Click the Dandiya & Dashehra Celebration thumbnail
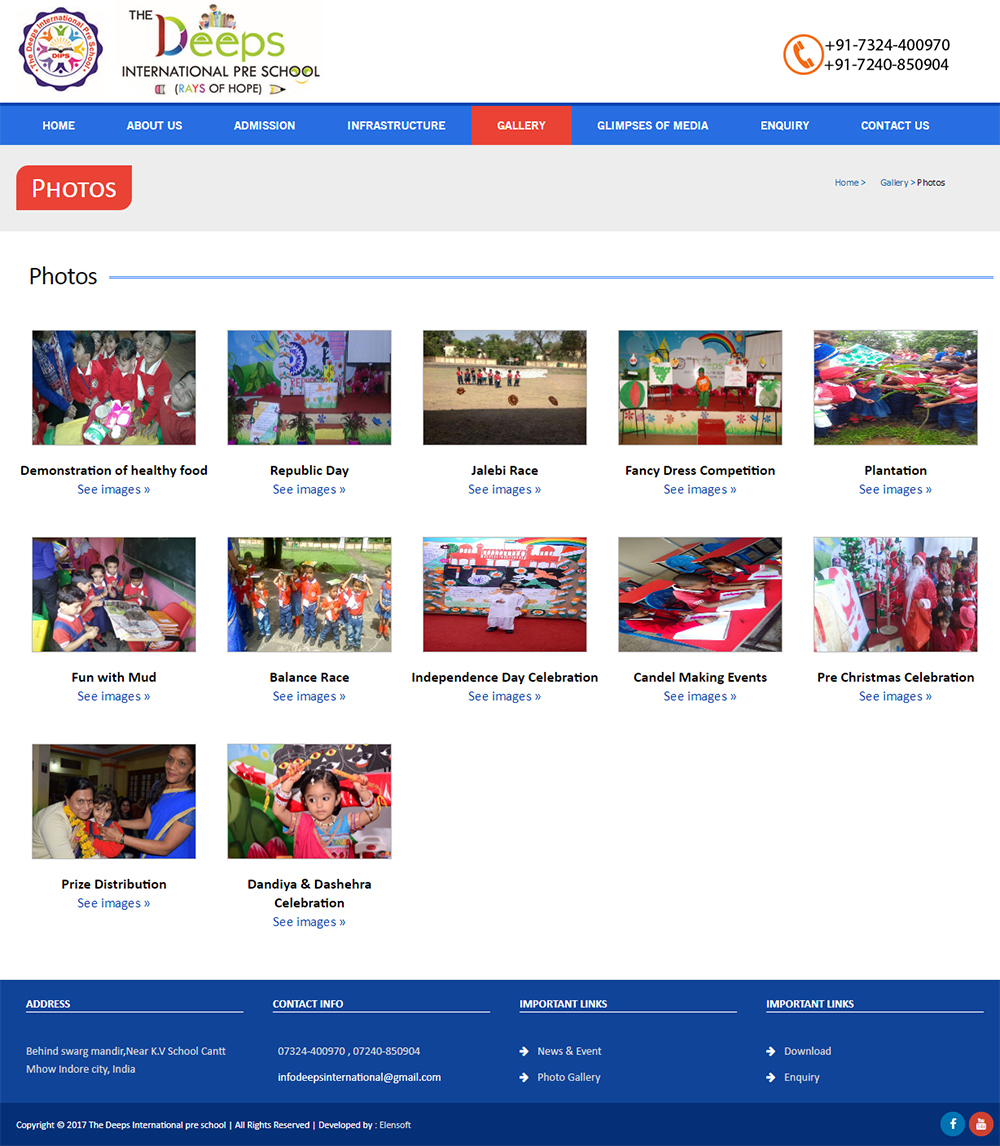This screenshot has height=1146, width=1000. pos(309,801)
